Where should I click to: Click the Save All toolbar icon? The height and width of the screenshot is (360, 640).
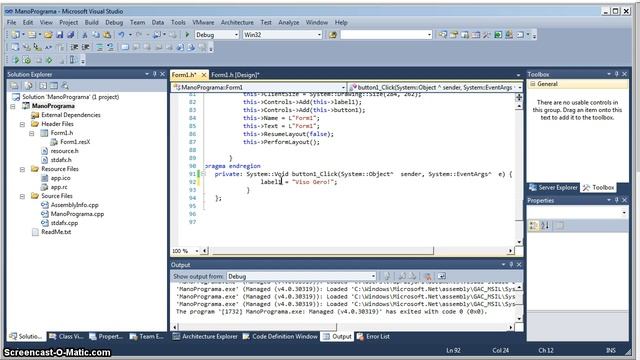tap(71, 35)
